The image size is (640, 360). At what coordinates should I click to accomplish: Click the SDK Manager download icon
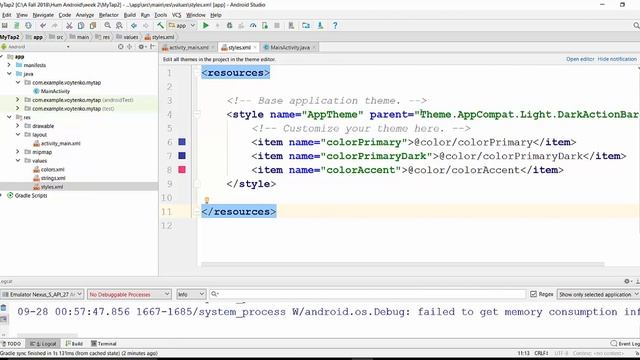pyautogui.click(x=320, y=26)
